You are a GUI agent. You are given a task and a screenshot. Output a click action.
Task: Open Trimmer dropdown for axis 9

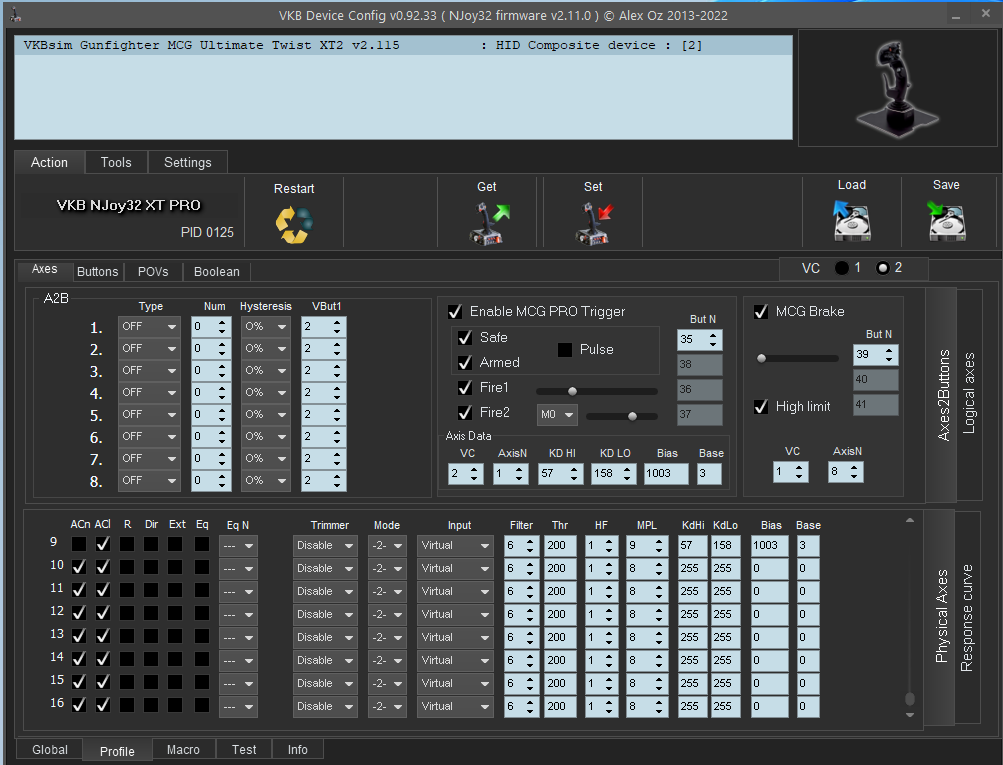pyautogui.click(x=325, y=546)
